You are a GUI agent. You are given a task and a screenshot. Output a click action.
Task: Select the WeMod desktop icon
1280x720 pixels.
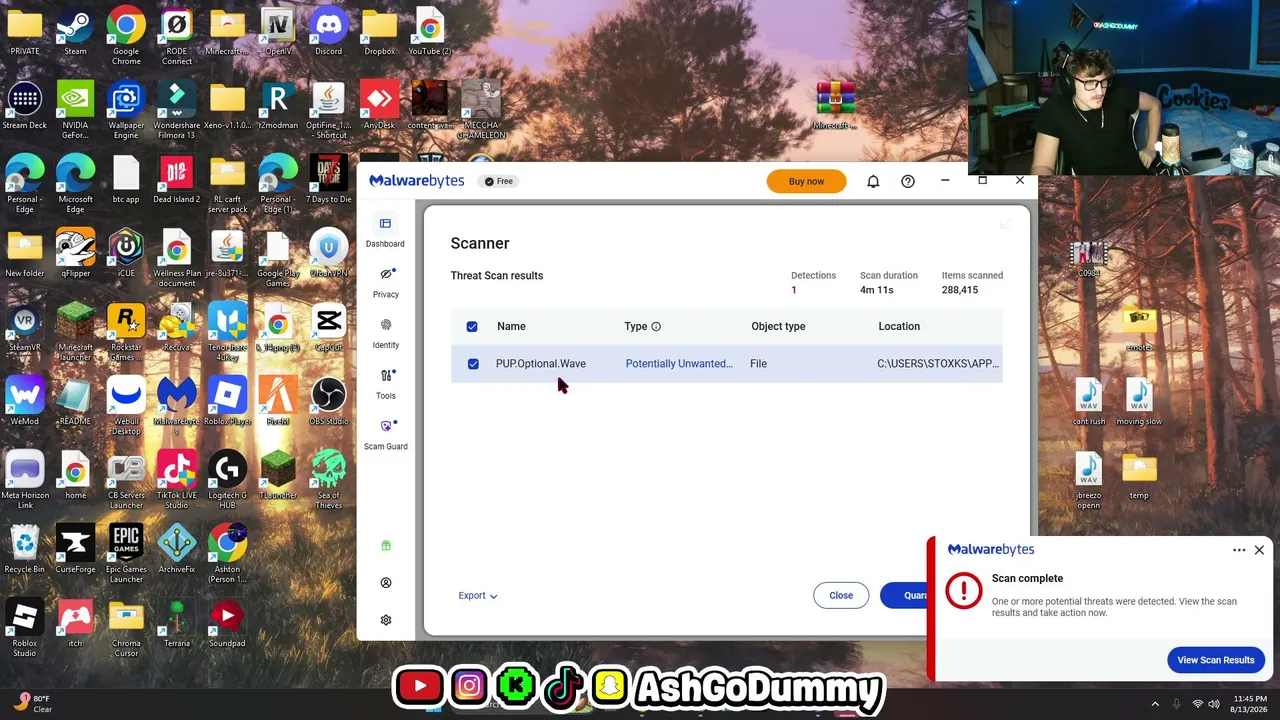[25, 401]
